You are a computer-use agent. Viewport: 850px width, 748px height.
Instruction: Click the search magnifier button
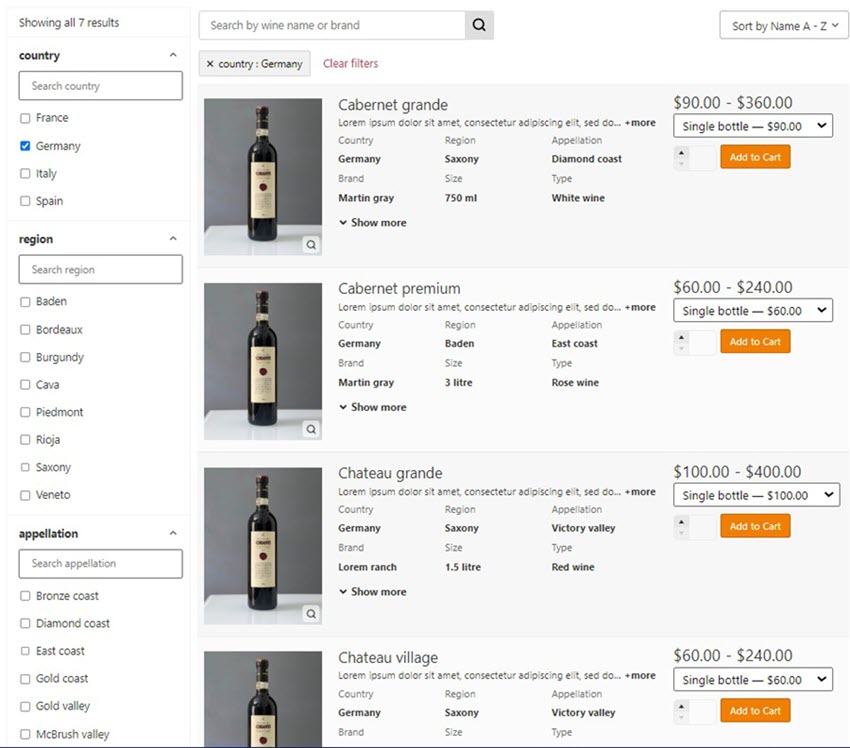pyautogui.click(x=479, y=25)
